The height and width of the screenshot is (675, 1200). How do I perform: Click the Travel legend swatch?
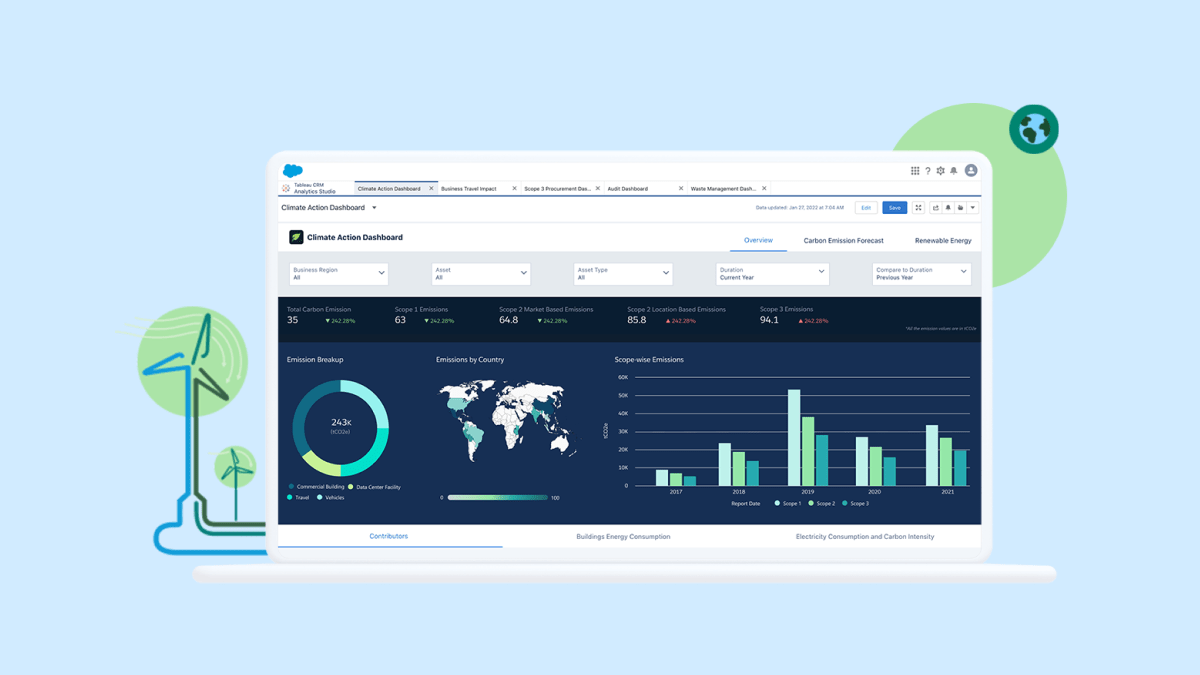tap(290, 497)
